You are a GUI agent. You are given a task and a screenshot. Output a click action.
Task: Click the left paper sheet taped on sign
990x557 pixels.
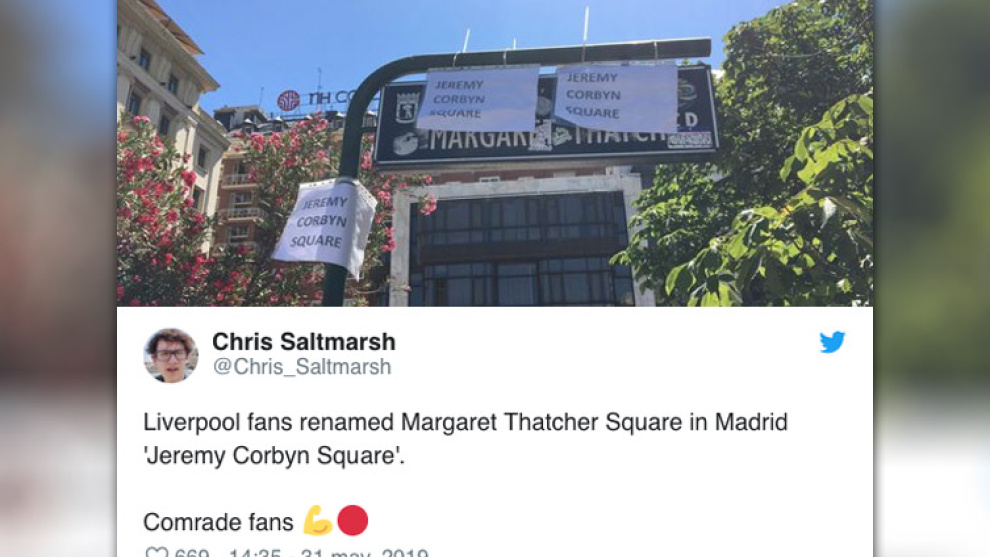478,98
